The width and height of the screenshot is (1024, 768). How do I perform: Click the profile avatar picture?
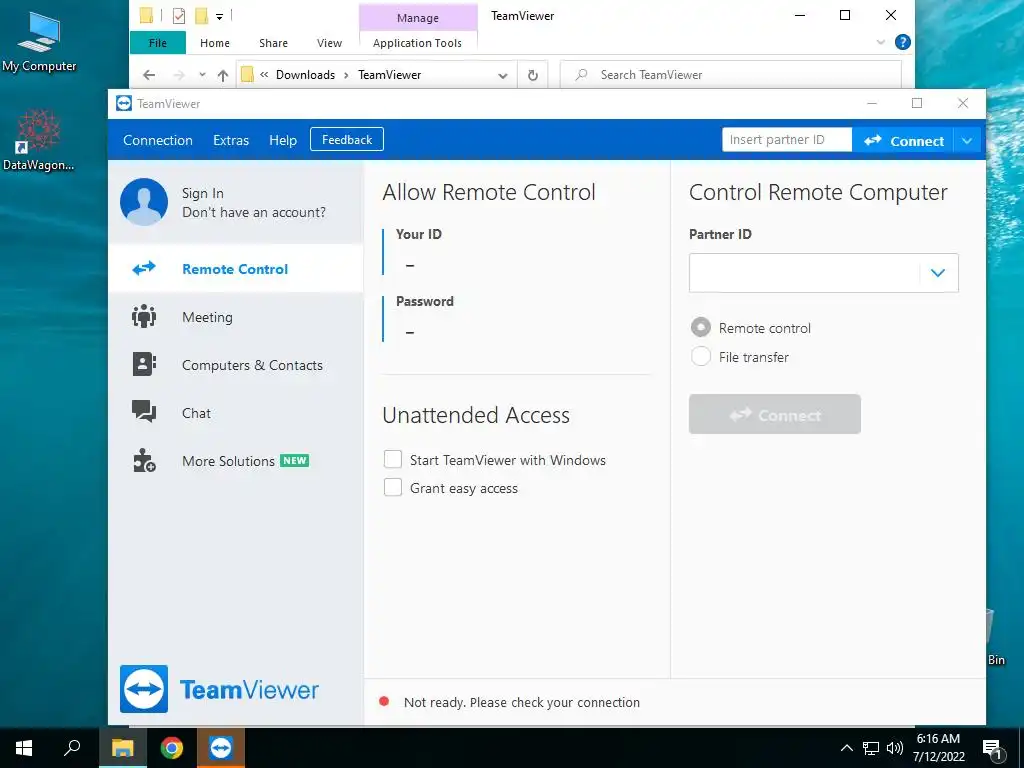click(x=144, y=202)
